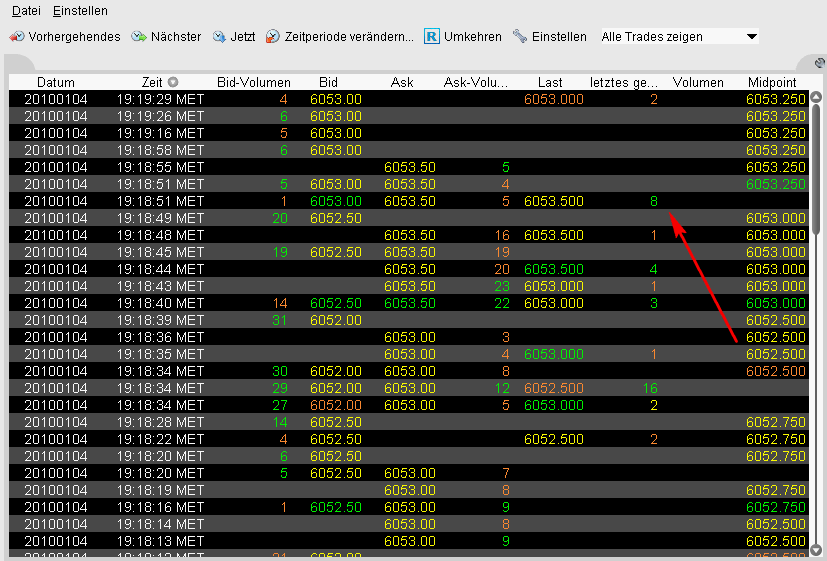This screenshot has width=827, height=561.
Task: Click the Last column header
Action: coord(550,82)
